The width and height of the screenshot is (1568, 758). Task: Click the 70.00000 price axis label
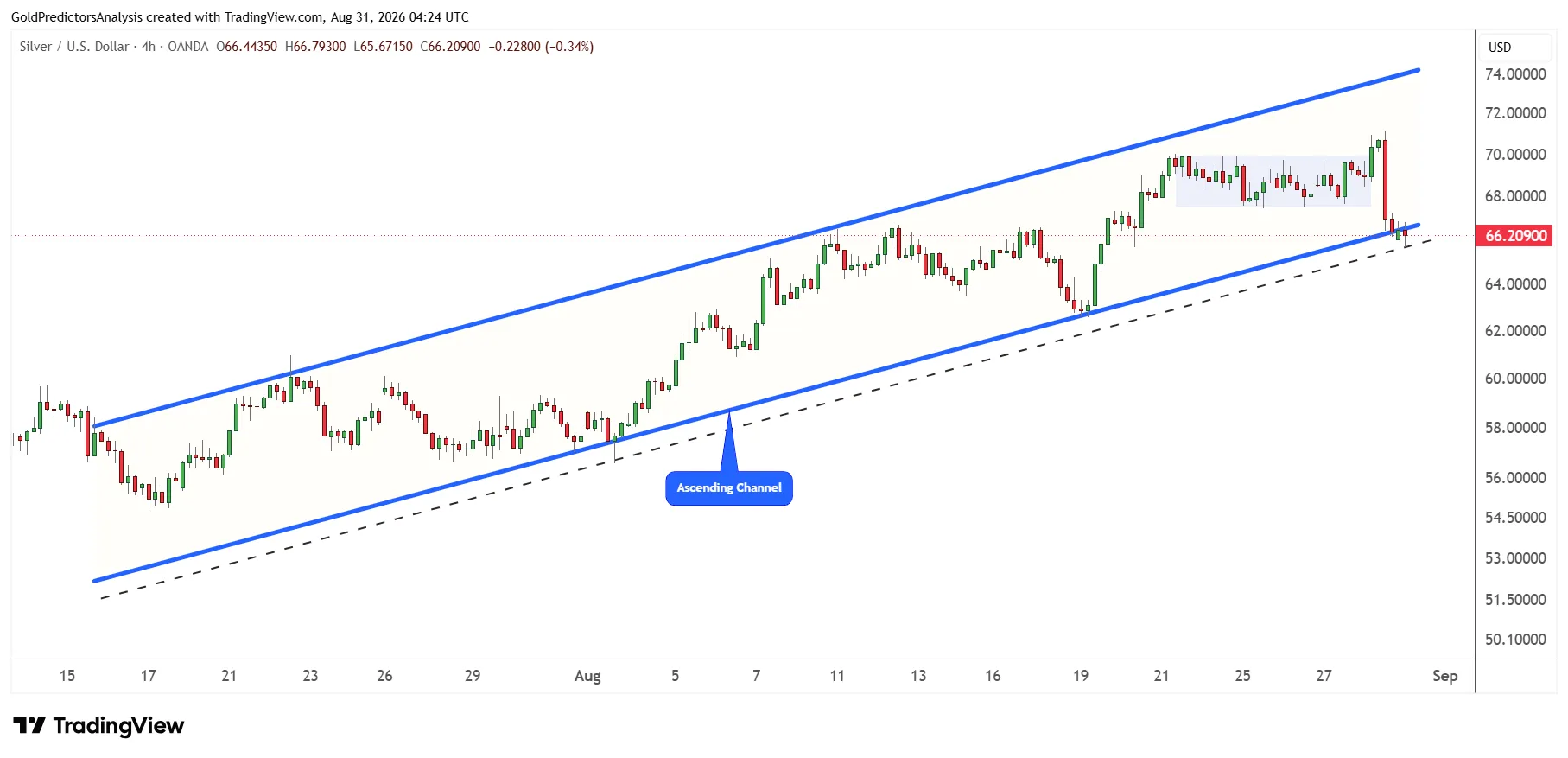(x=1515, y=155)
